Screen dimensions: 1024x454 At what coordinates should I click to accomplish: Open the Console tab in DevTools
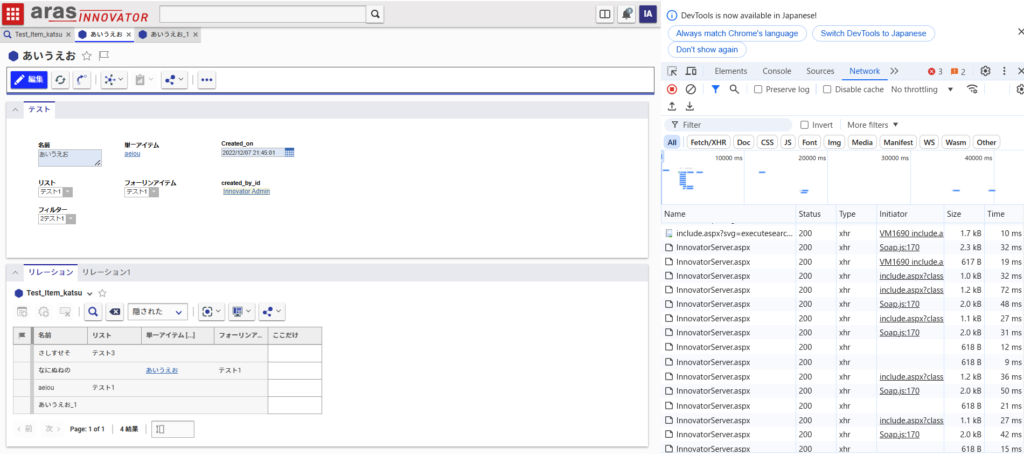point(776,71)
